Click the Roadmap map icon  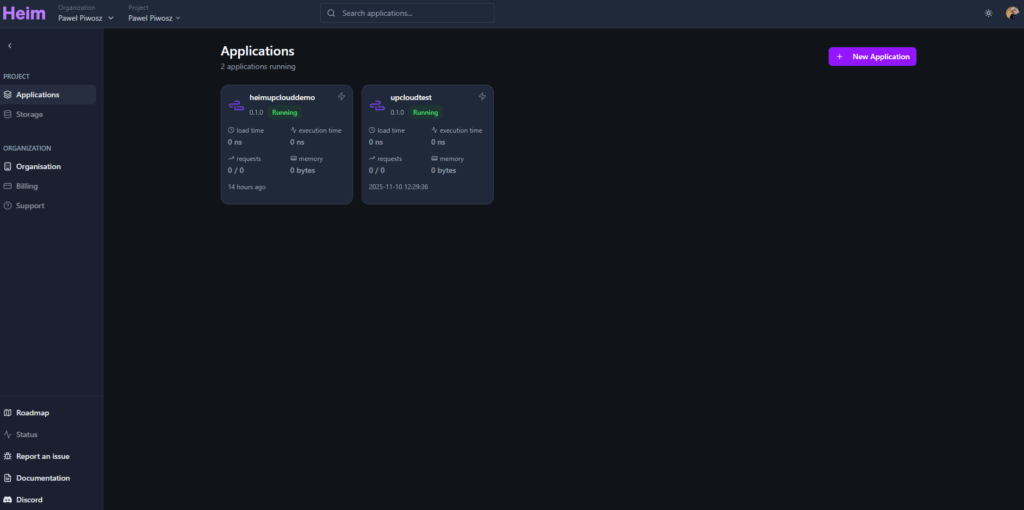click(8, 413)
